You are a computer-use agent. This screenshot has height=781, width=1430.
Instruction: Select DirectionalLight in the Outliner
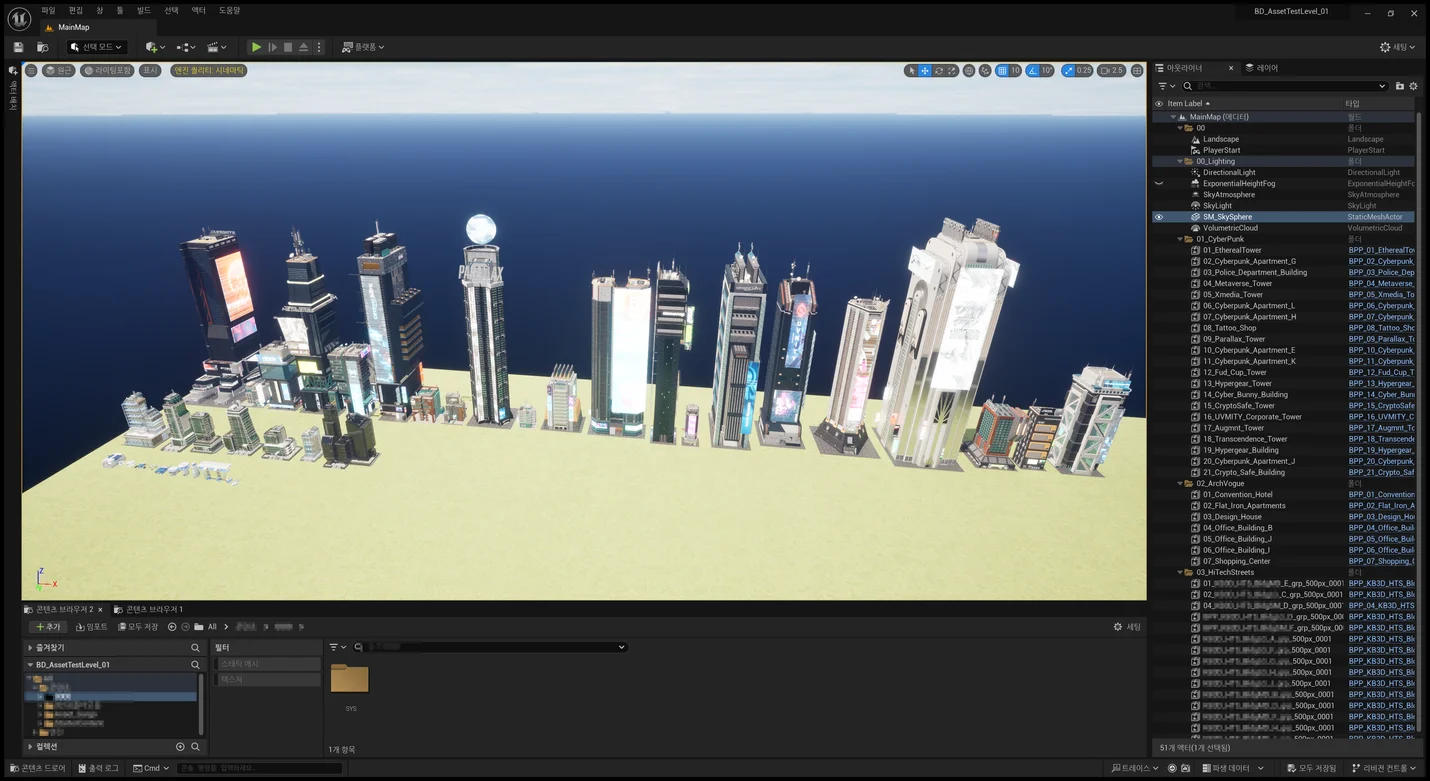click(x=1229, y=172)
